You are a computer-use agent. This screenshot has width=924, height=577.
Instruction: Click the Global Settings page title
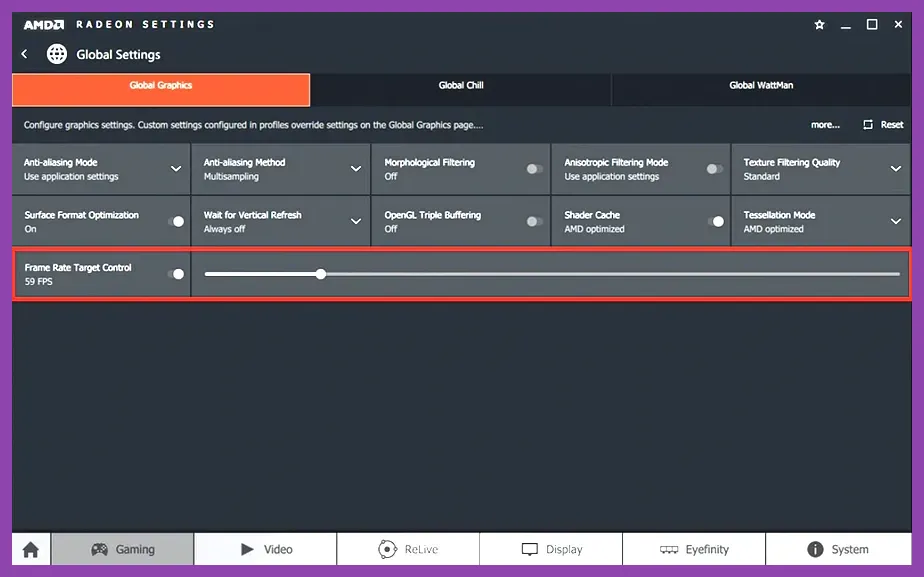pyautogui.click(x=118, y=54)
